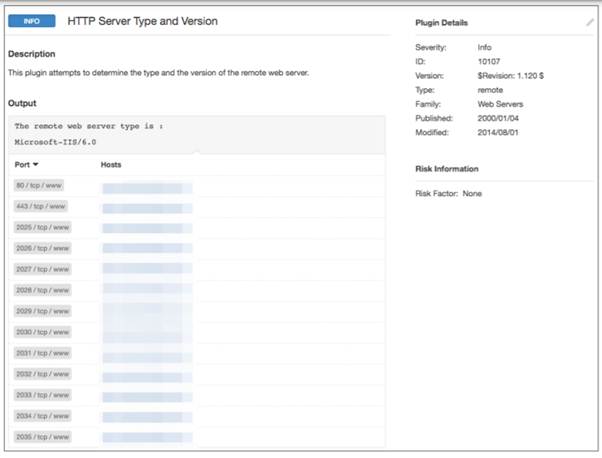The height and width of the screenshot is (458, 602).
Task: Sort by the Port column arrow
Action: pos(36,164)
